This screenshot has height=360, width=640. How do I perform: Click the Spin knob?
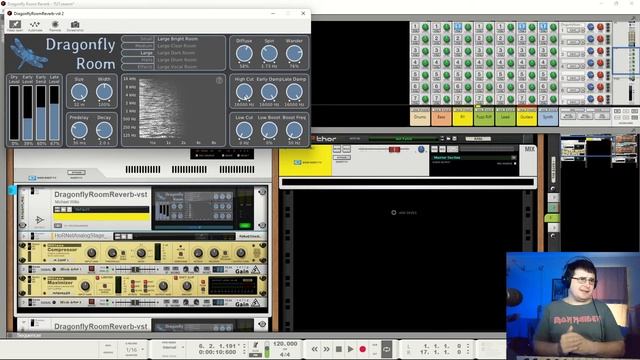pos(269,53)
